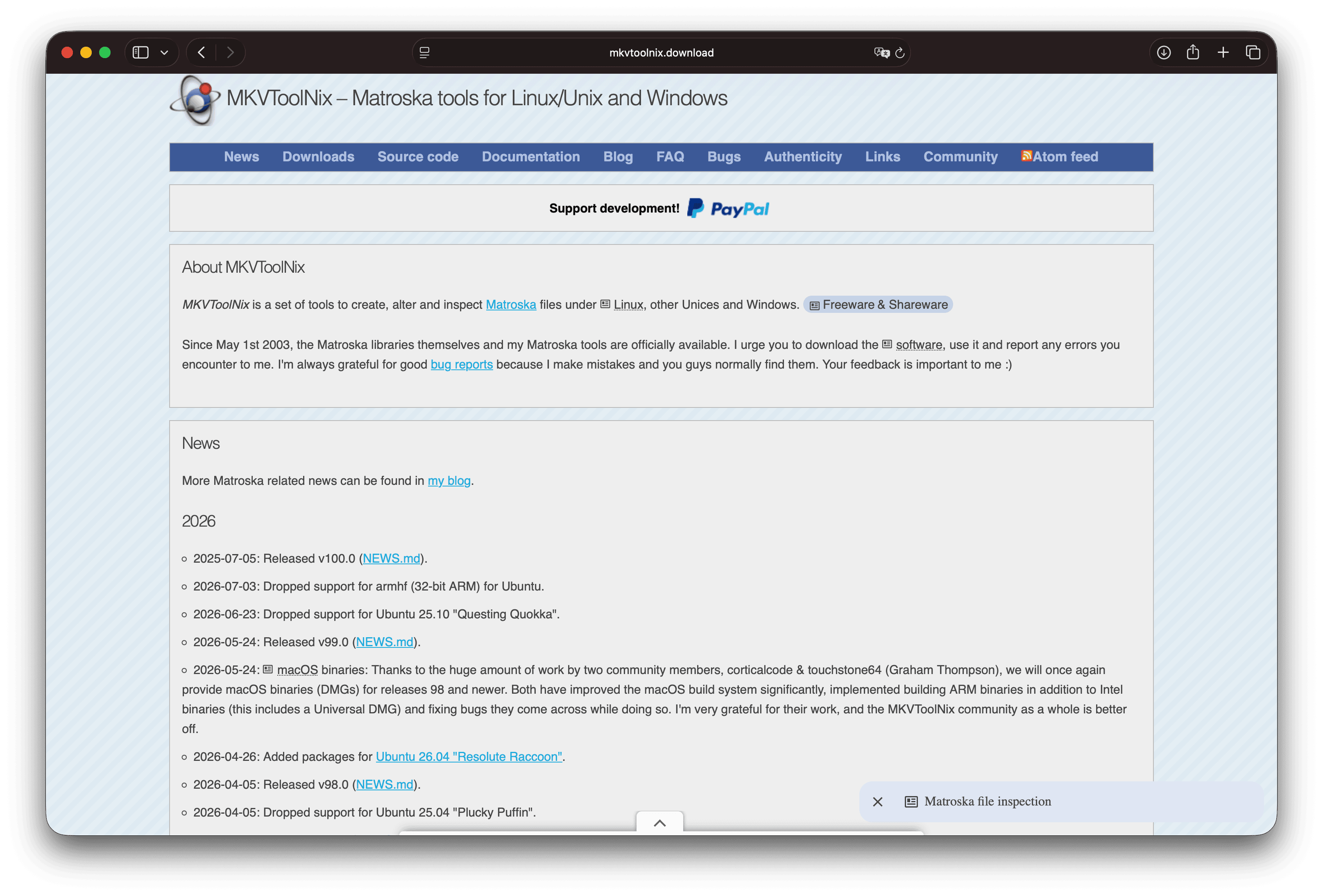The image size is (1323, 896).
Task: Click the Matroska file inspection popup icon
Action: point(911,801)
